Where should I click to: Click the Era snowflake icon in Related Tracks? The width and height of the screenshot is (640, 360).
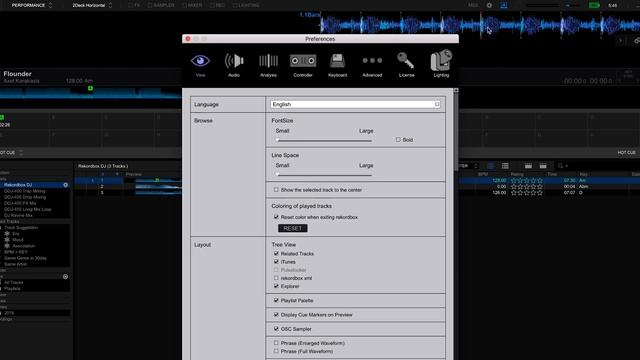pos(7,234)
